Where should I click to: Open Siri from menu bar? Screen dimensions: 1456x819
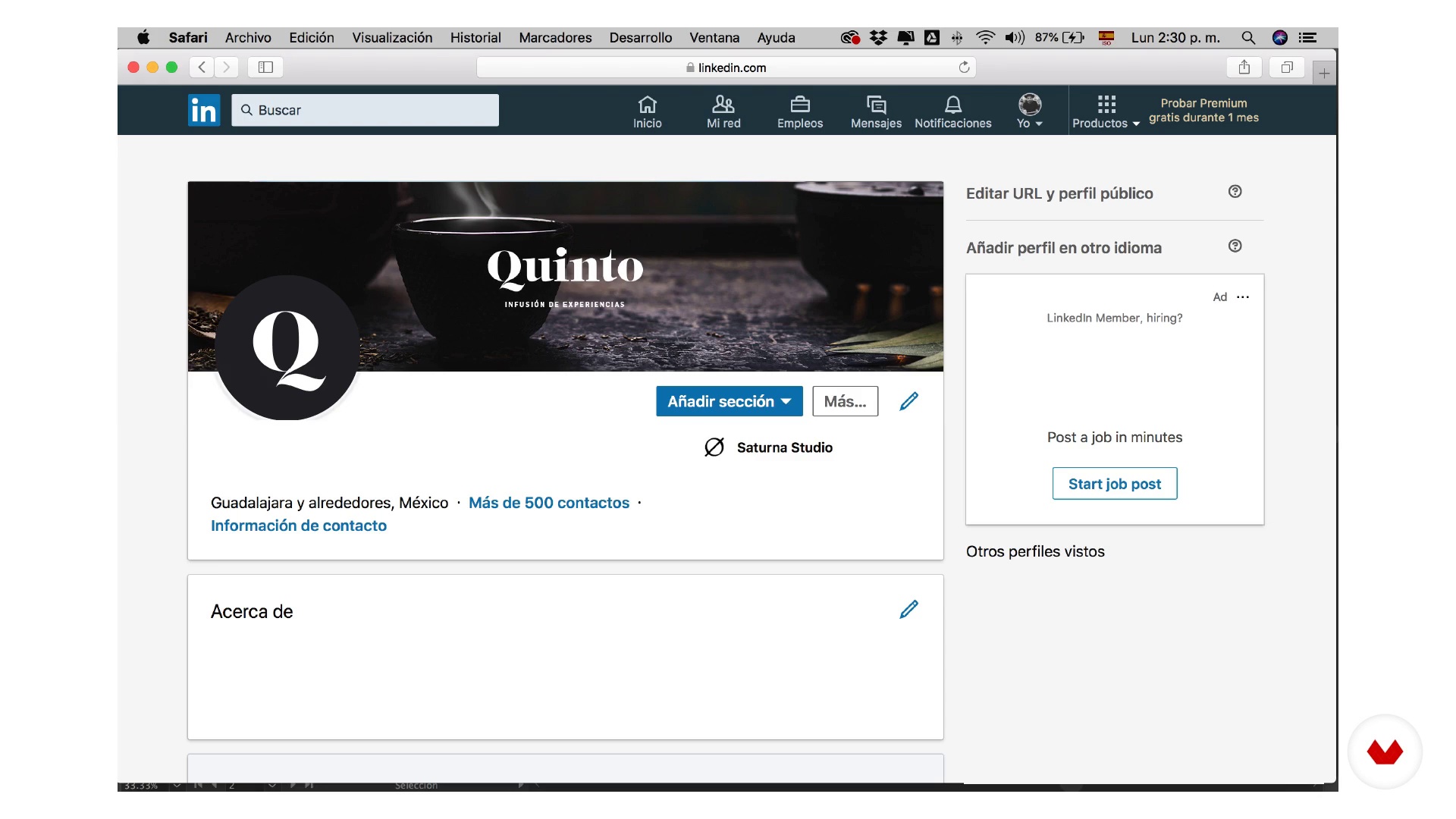pos(1280,38)
